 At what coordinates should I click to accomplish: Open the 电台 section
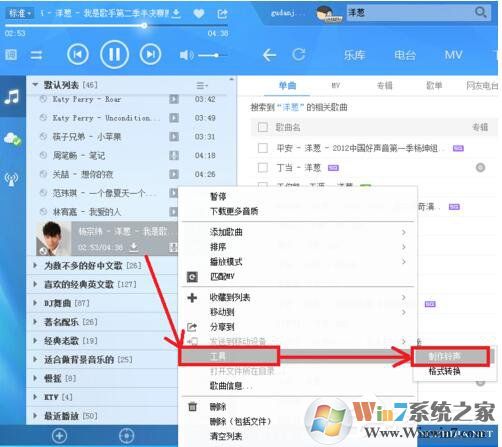pyautogui.click(x=405, y=55)
